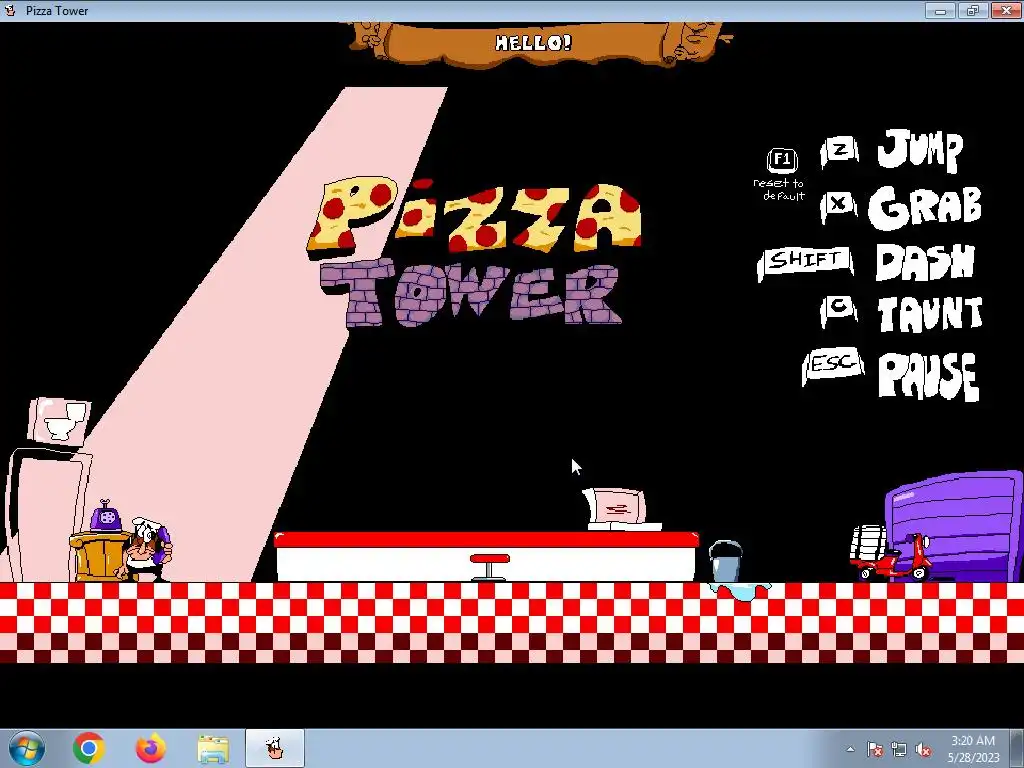Open Windows Explorer from the taskbar
Image resolution: width=1024 pixels, height=768 pixels.
pyautogui.click(x=213, y=749)
